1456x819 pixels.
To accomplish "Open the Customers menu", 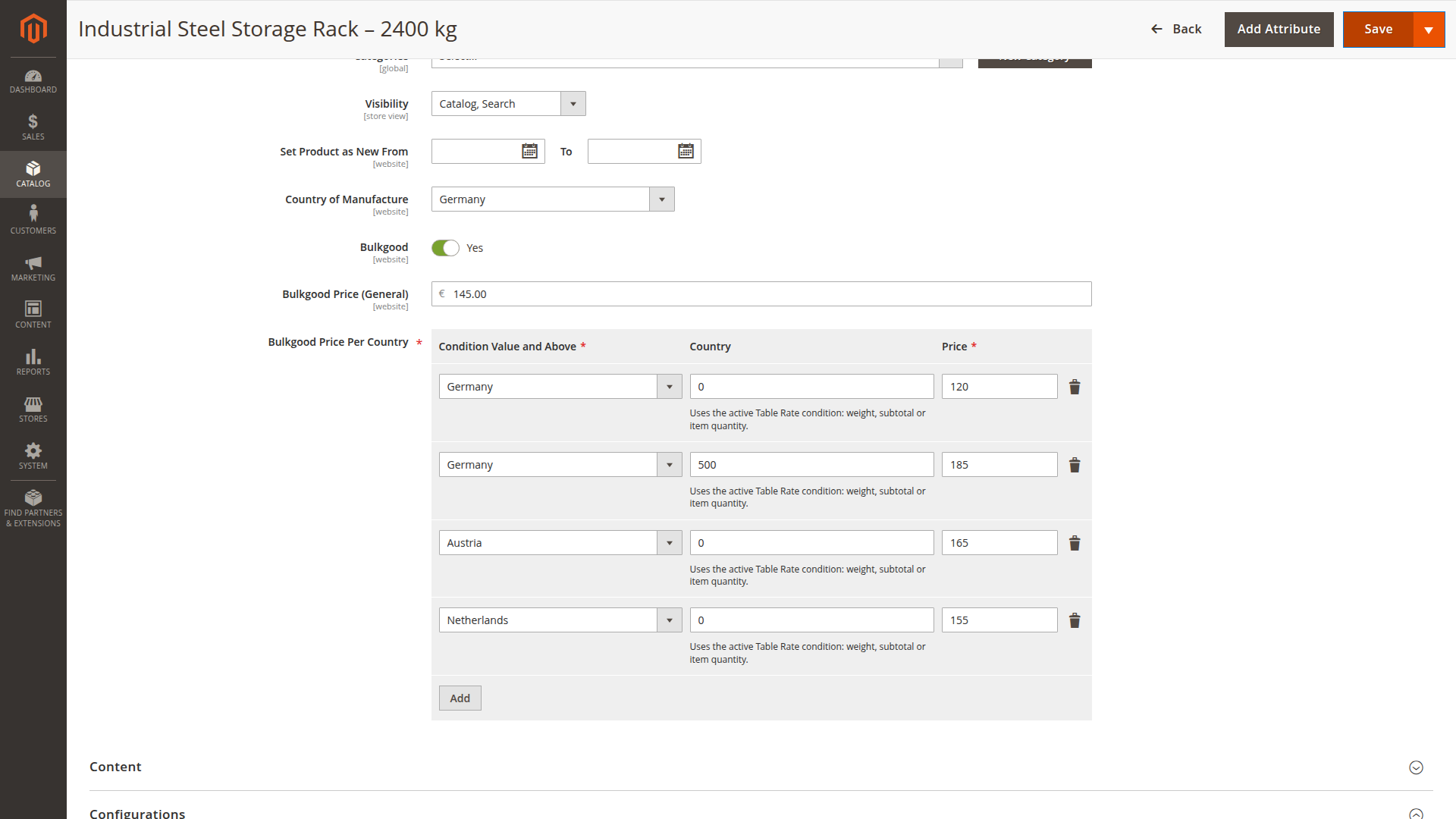I will pos(33,221).
